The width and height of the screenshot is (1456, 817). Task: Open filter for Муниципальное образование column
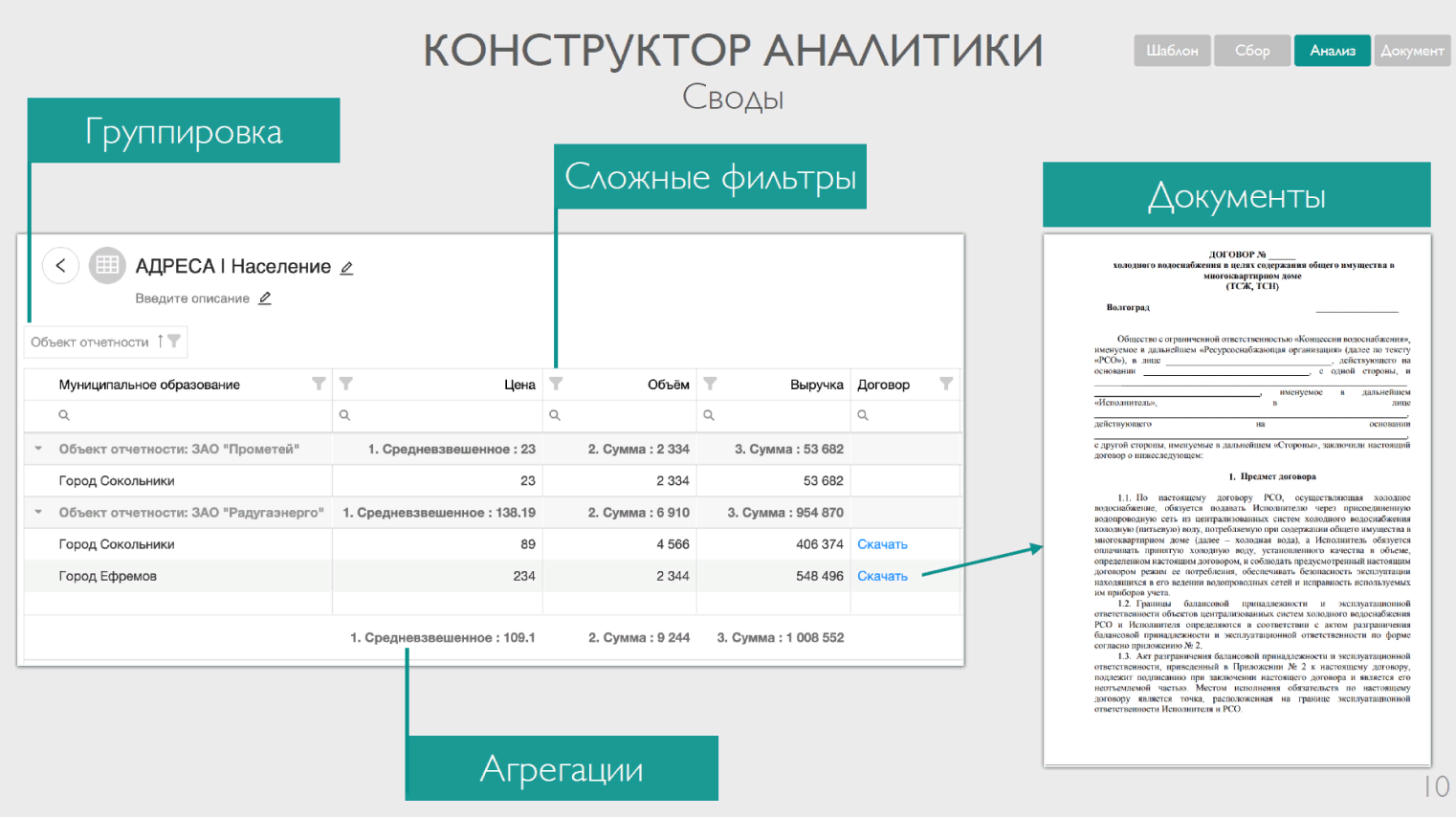click(319, 384)
